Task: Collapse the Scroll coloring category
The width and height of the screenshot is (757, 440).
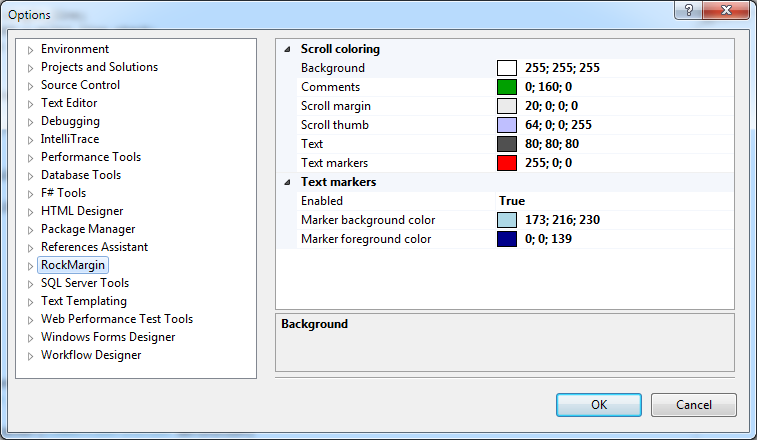Action: tap(287, 49)
